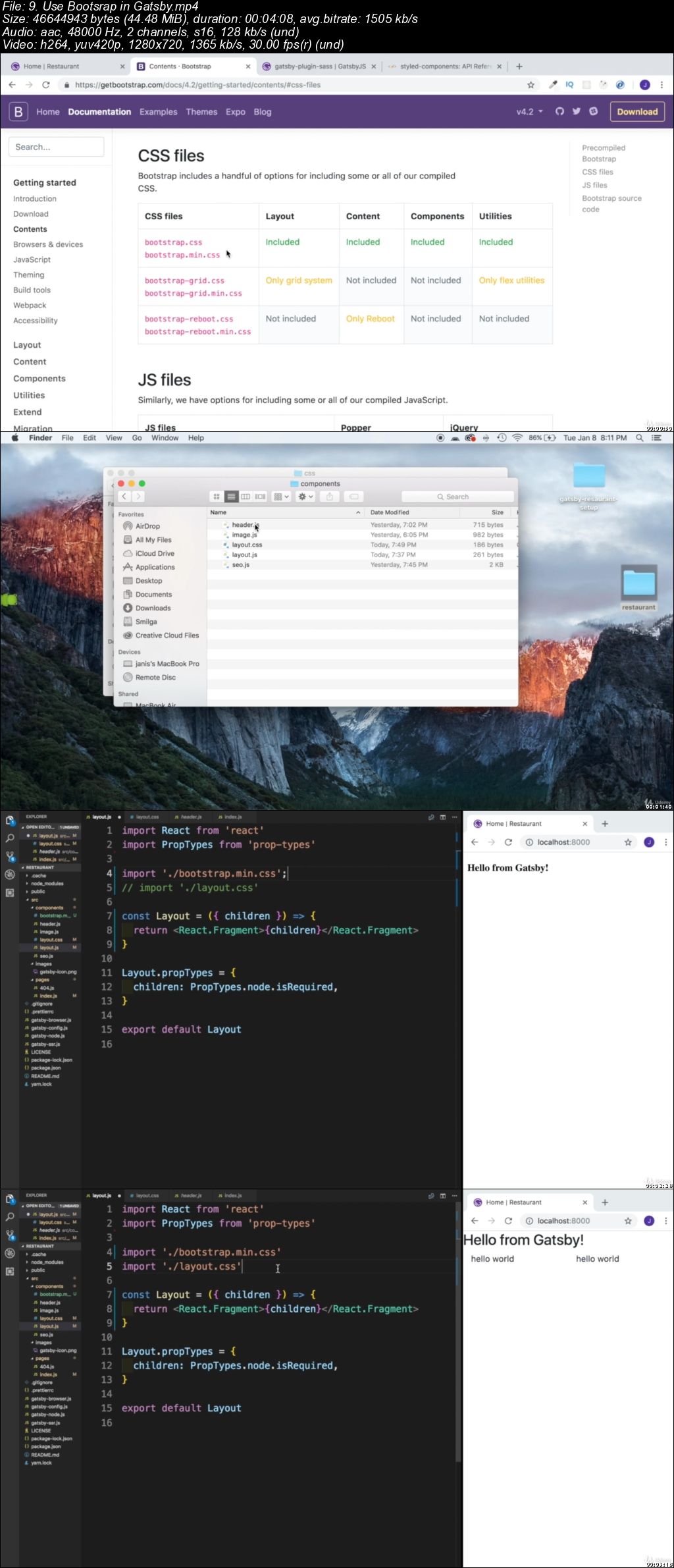Select layout.css row in Finder components window
674x1568 pixels.
[x=363, y=545]
